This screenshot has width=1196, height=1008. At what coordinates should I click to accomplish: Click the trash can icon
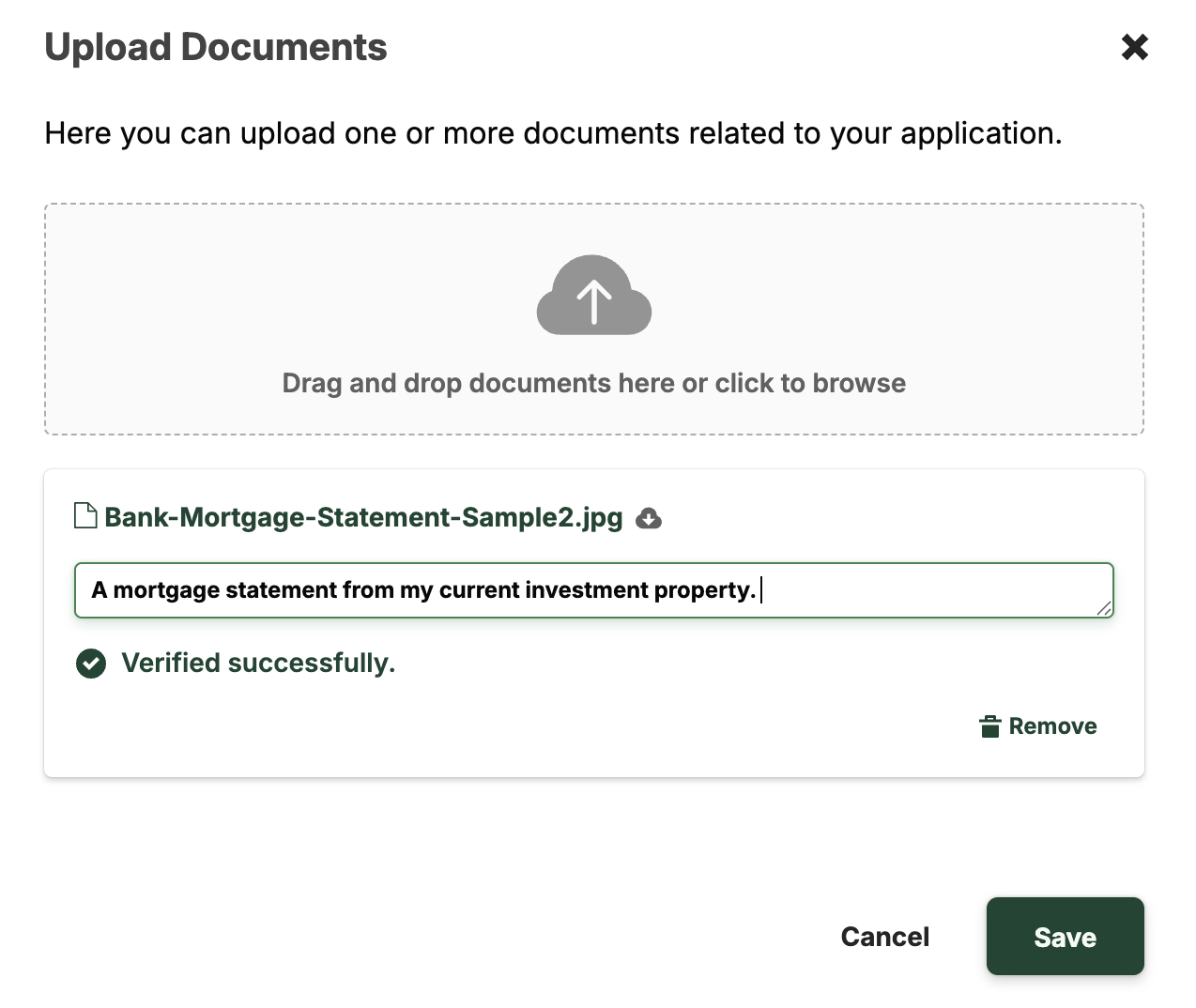[x=989, y=726]
